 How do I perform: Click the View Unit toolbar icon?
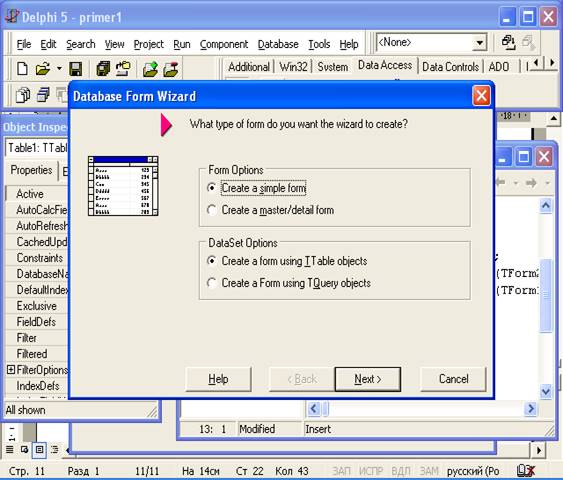[x=23, y=95]
